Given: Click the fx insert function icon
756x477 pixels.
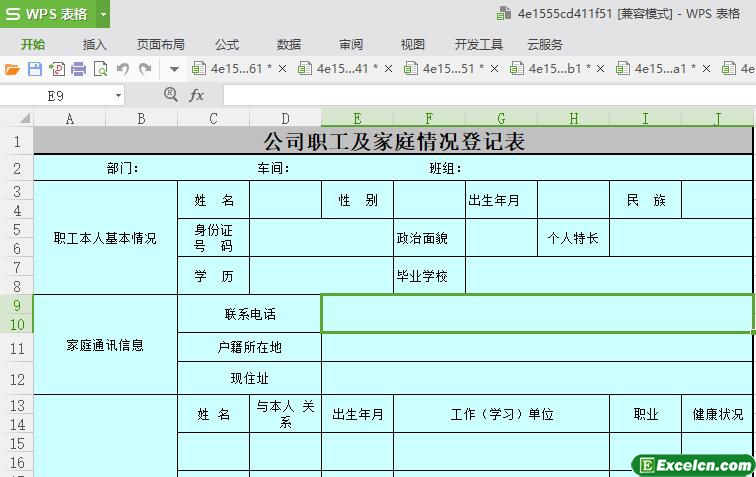Looking at the screenshot, I should click(196, 95).
